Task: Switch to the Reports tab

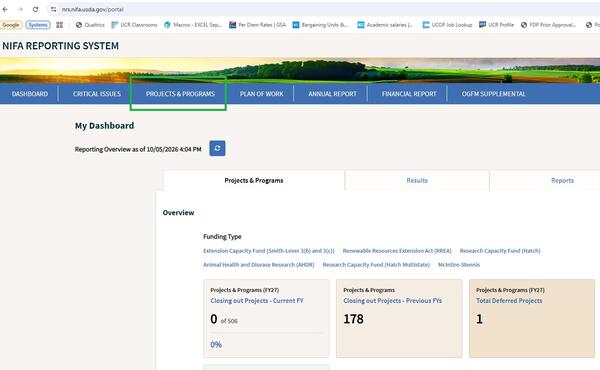Action: pyautogui.click(x=562, y=180)
